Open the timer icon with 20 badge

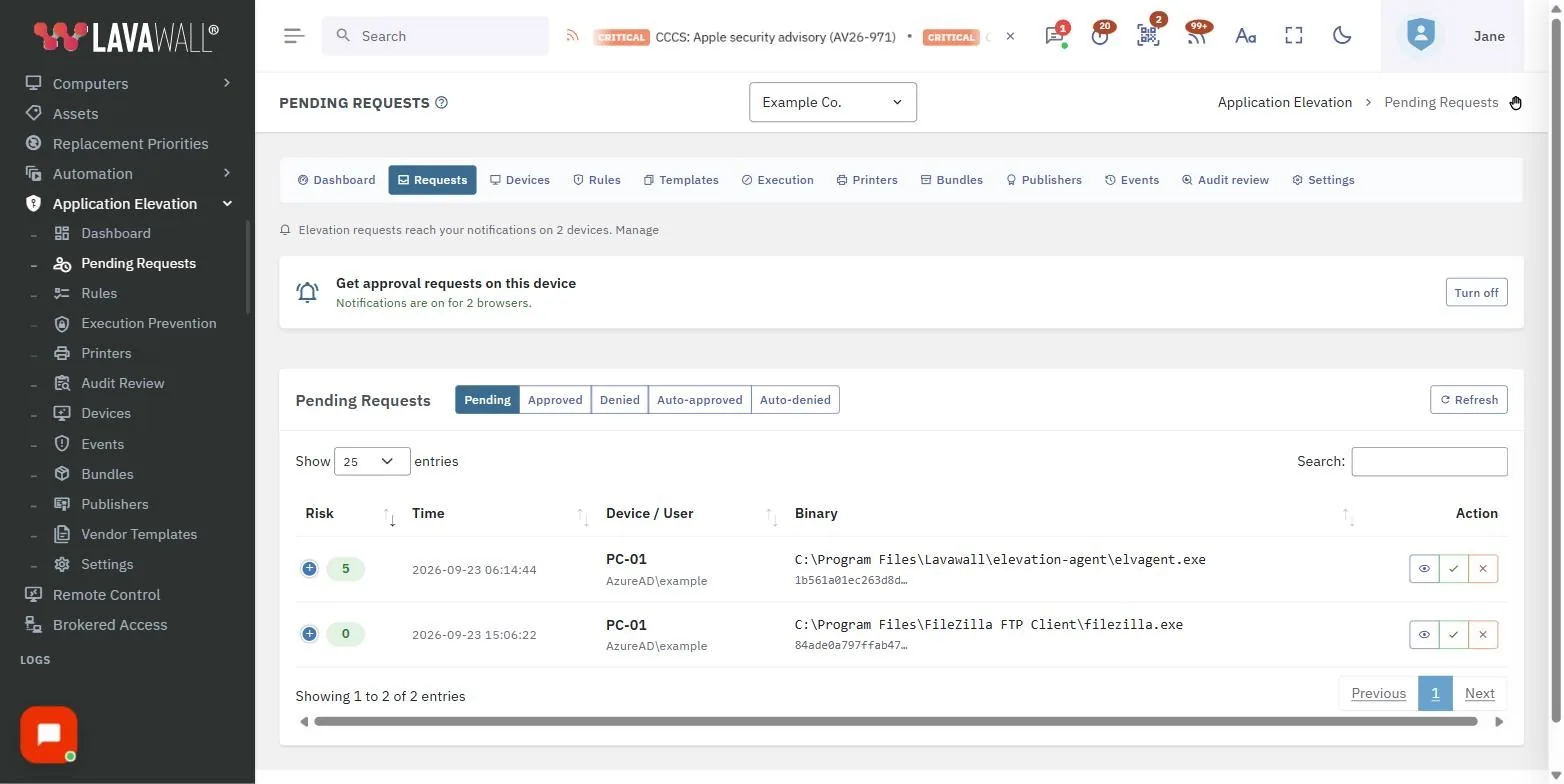(1101, 36)
